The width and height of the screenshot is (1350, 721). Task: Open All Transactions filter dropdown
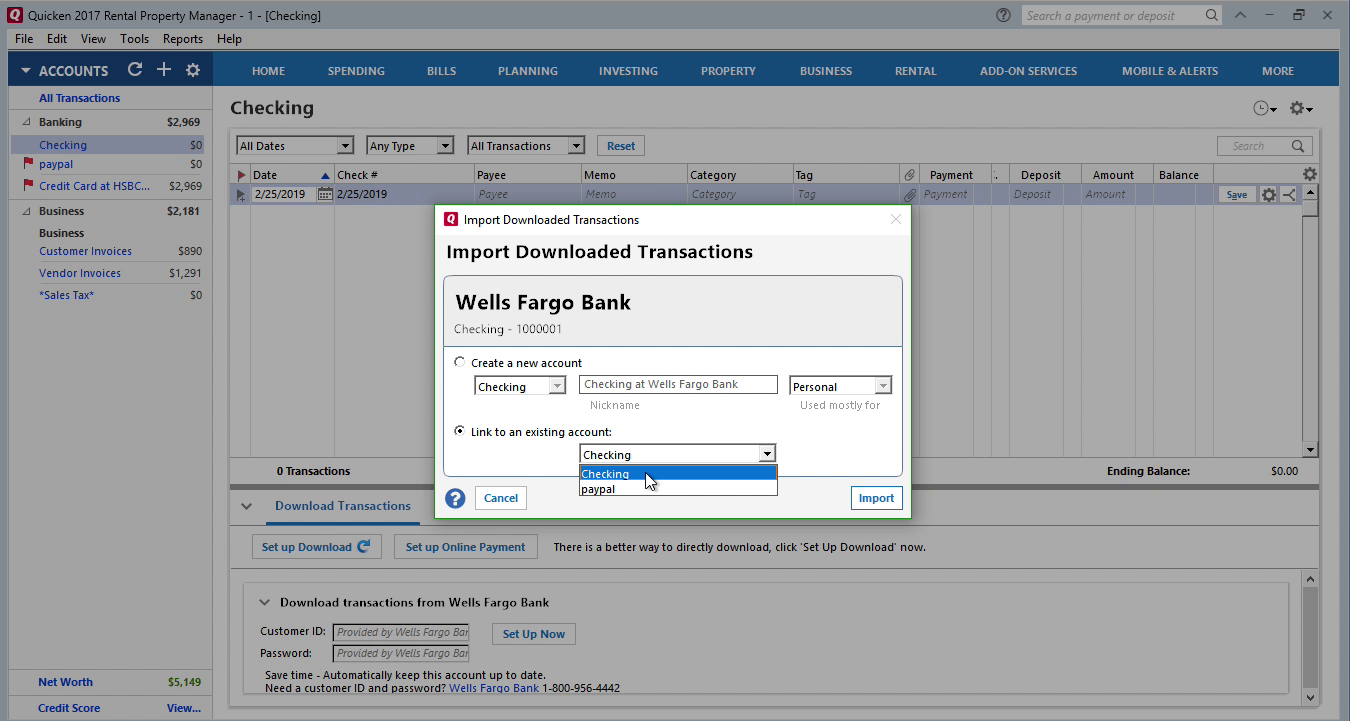526,146
